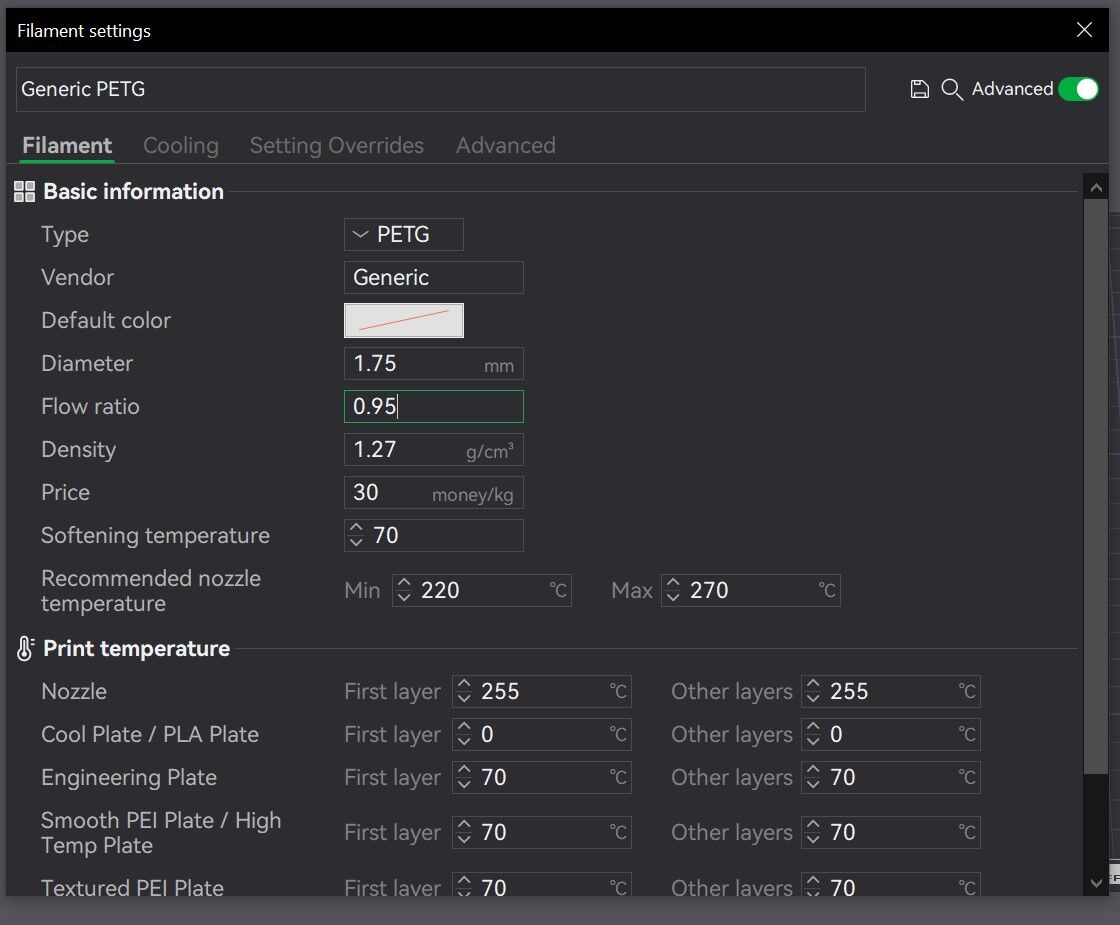1120x925 pixels.
Task: Expand the filament Type dropdown showing PETG
Action: (x=404, y=234)
